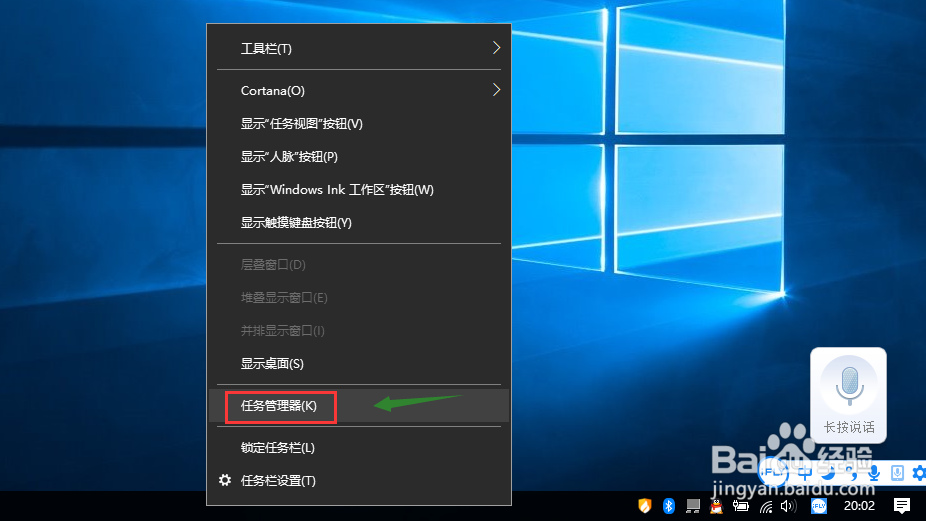The image size is (926, 521).
Task: Toggle 锁定任务栏(L) option
Action: point(358,448)
